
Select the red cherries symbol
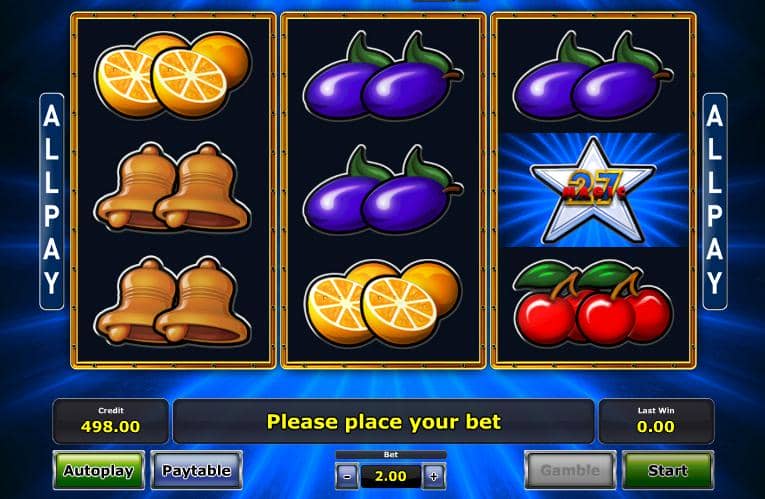(x=593, y=303)
